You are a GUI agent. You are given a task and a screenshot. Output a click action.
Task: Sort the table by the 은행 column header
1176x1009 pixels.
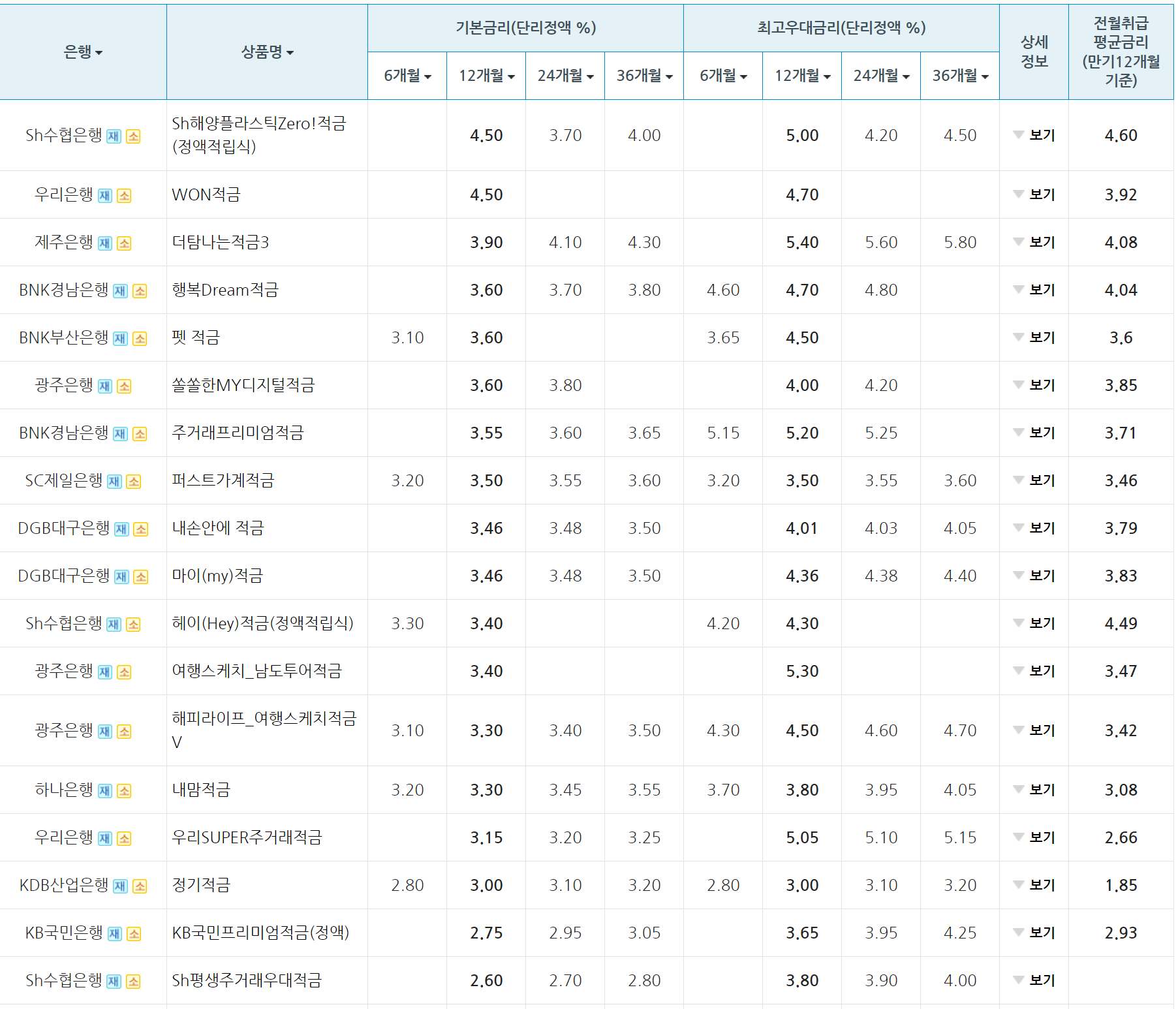[83, 52]
